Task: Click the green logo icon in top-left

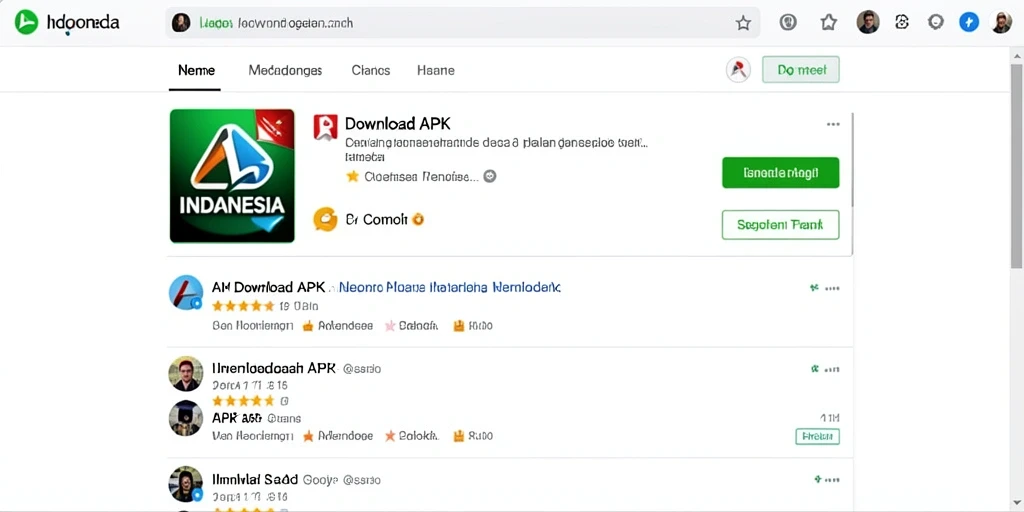Action: click(26, 23)
